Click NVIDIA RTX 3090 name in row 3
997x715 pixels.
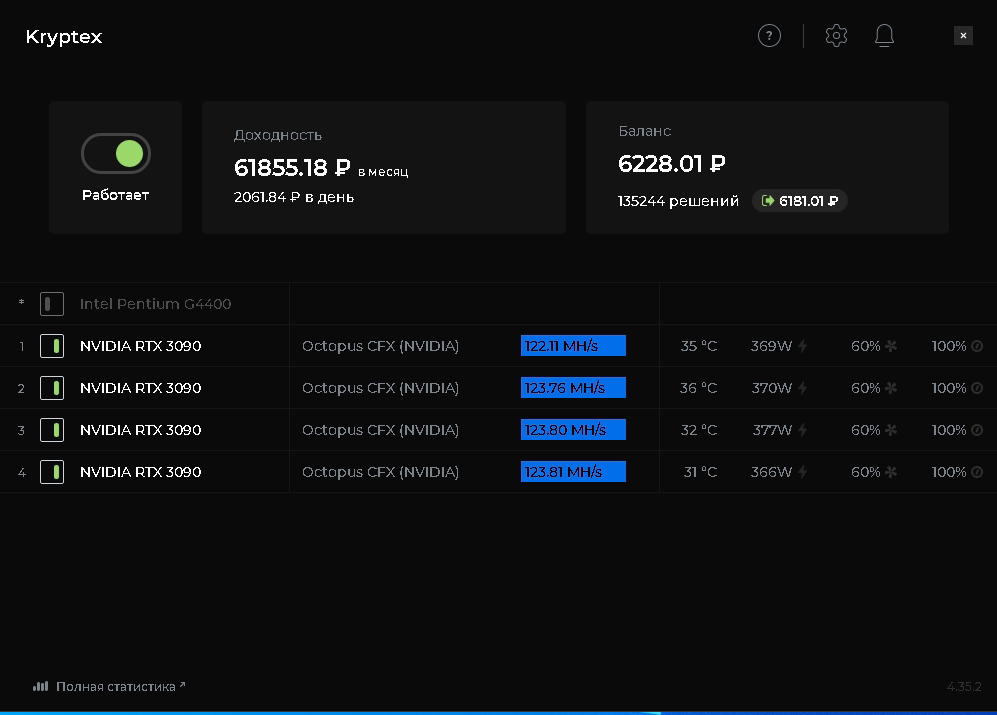click(x=141, y=430)
